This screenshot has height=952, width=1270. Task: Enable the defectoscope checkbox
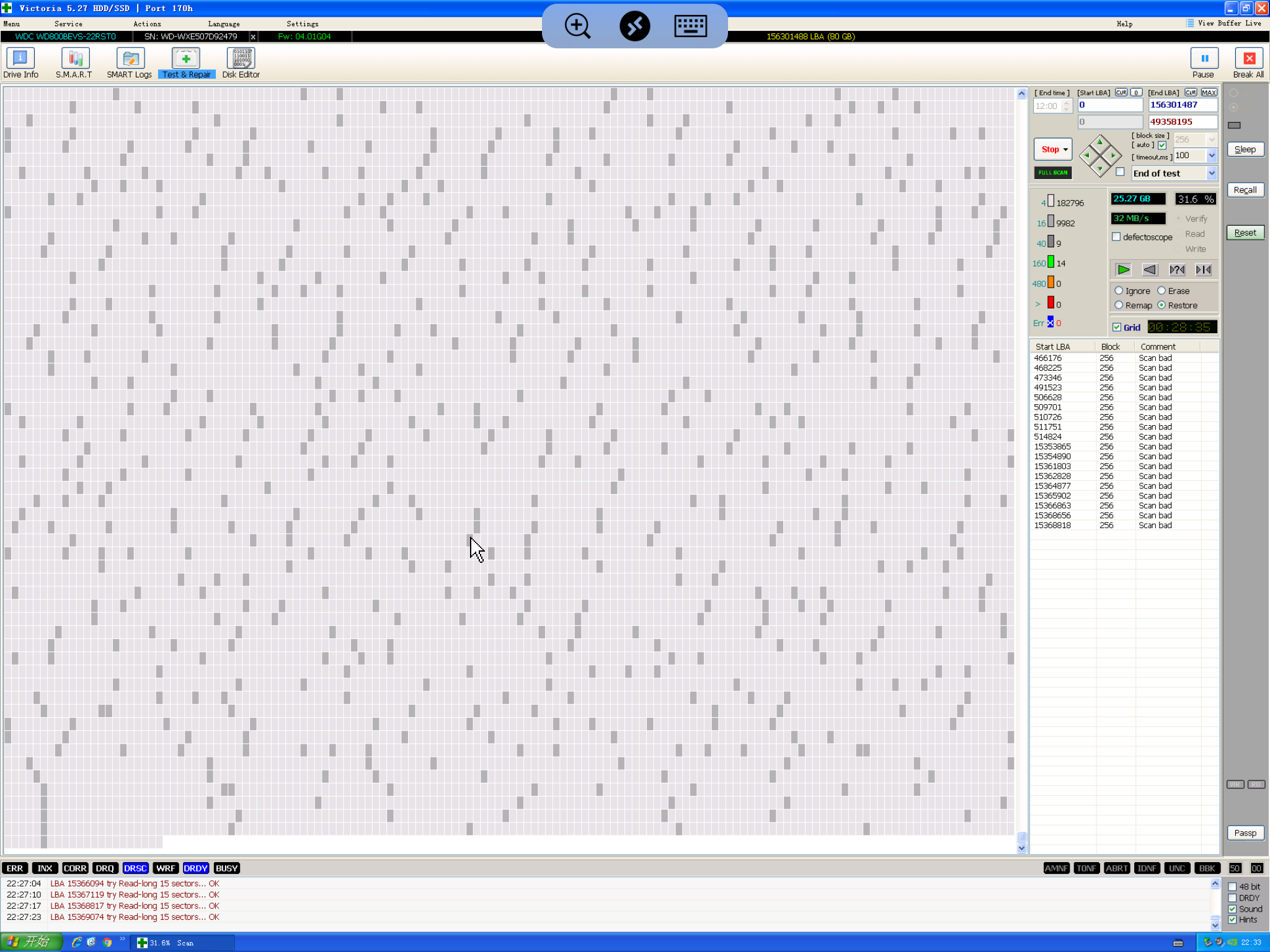[1116, 237]
